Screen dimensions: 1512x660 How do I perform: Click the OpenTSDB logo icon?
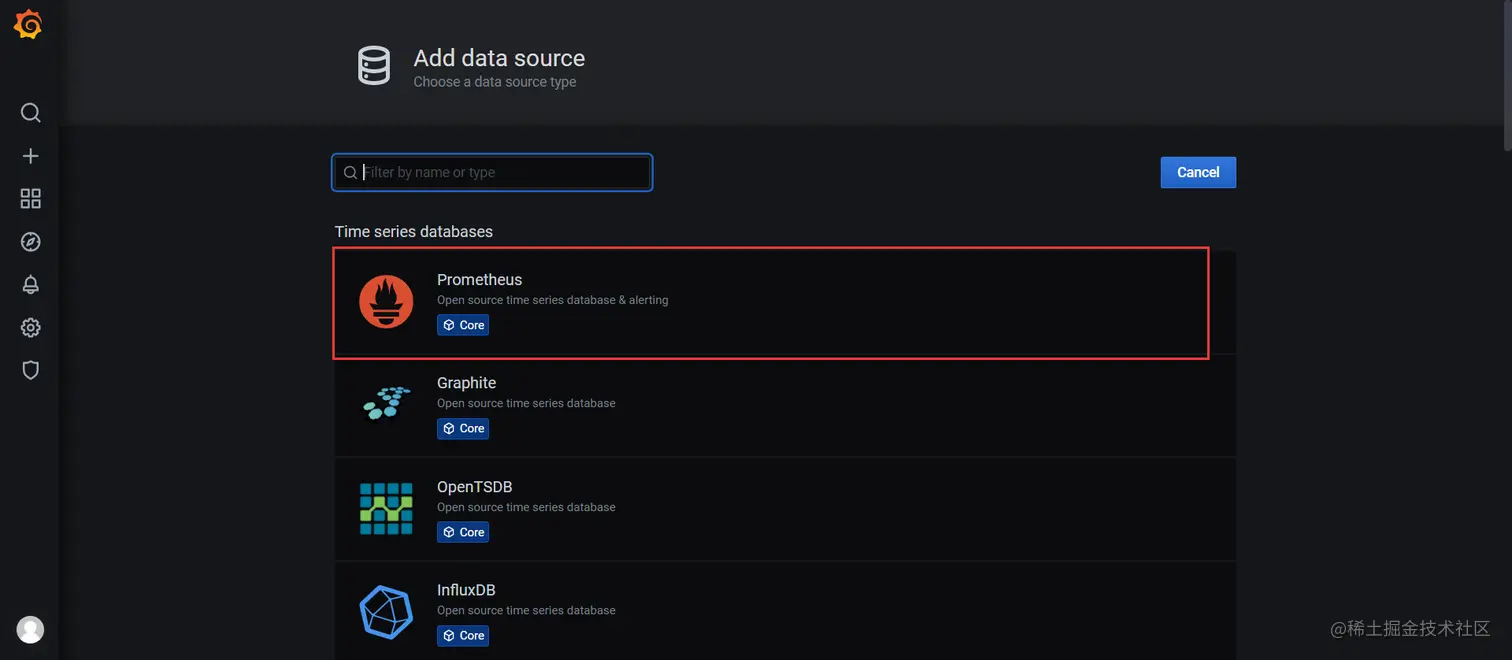click(386, 508)
